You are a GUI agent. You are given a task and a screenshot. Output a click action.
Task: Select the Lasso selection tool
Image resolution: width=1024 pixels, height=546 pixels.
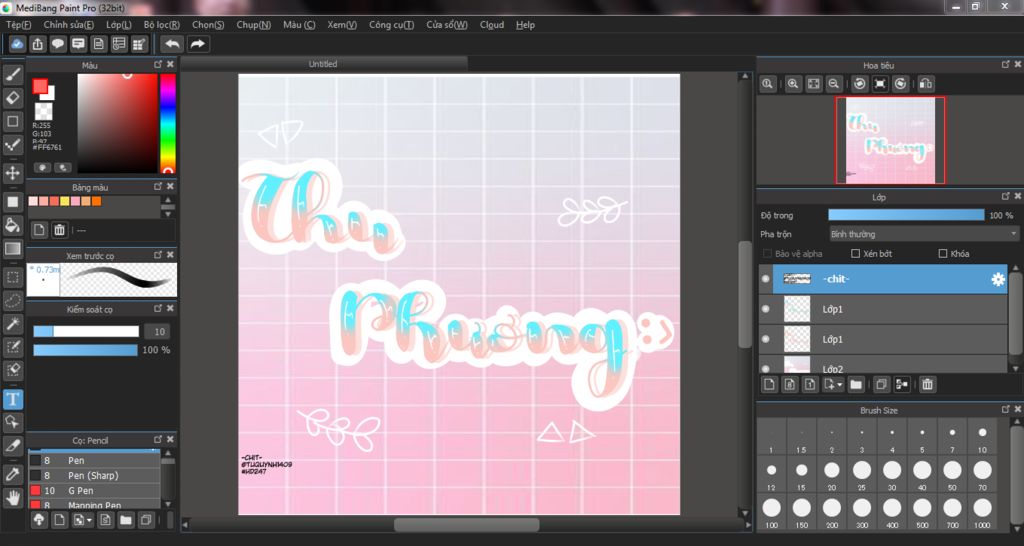12,300
